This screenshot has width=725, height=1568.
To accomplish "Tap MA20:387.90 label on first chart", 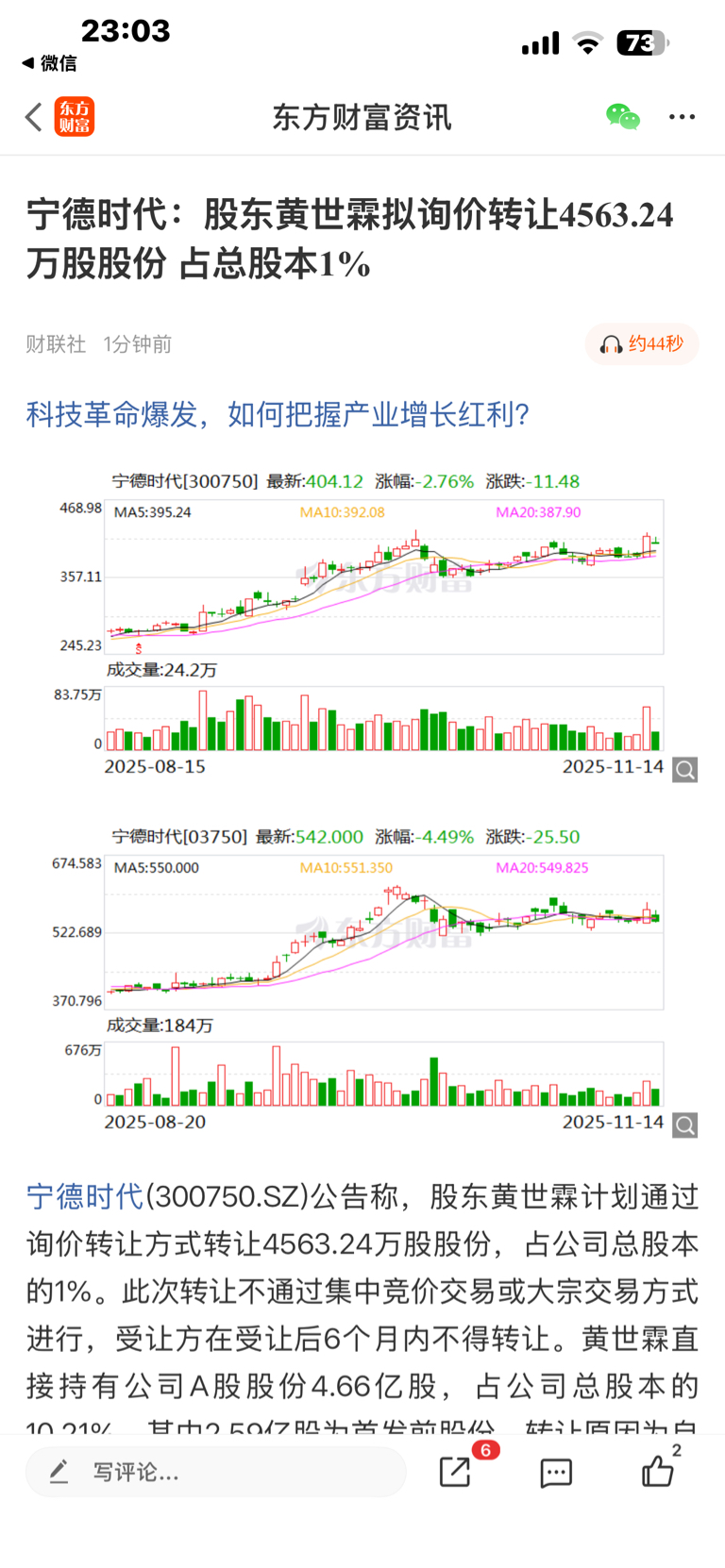I will [538, 512].
